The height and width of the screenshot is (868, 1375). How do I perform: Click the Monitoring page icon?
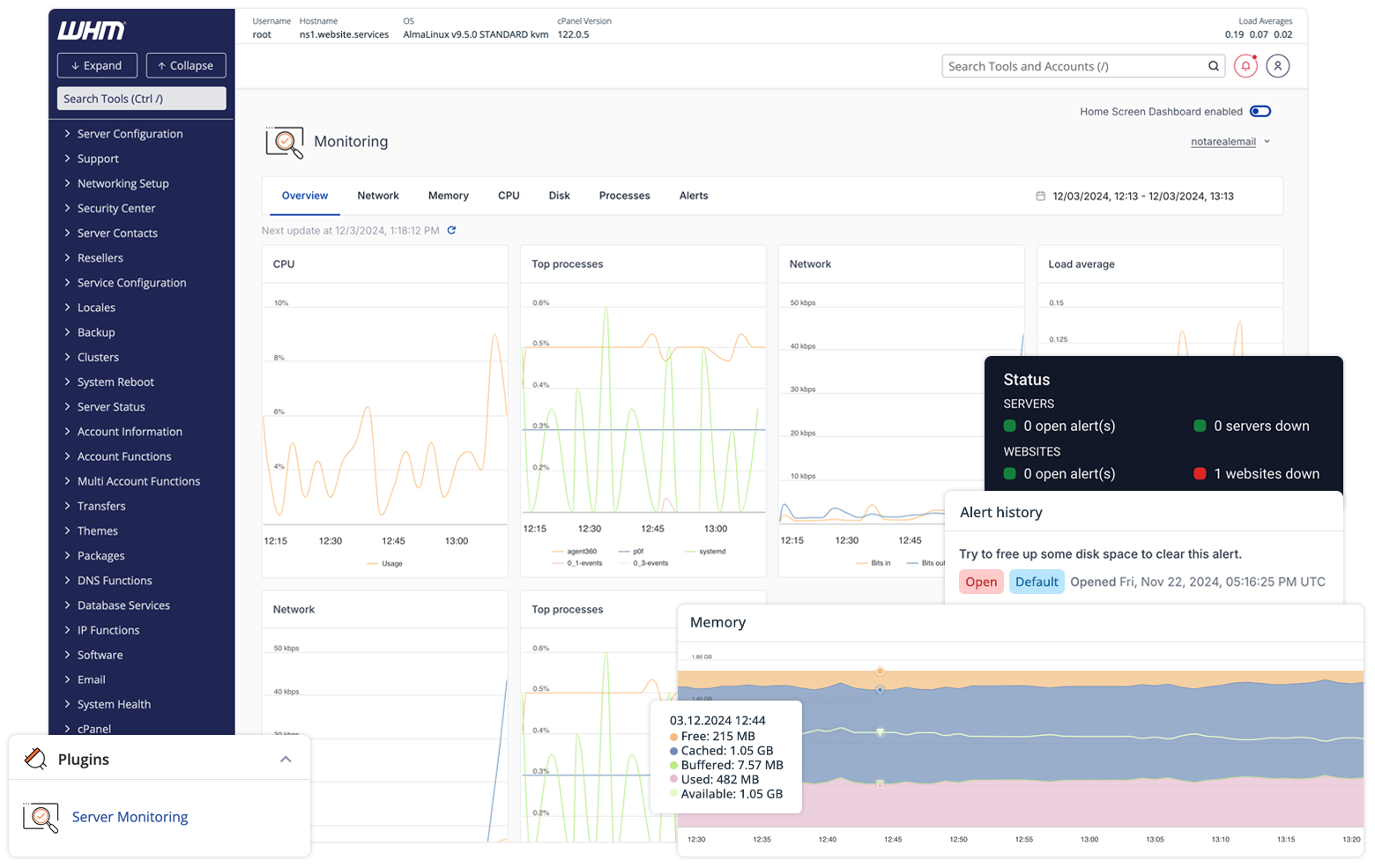click(285, 142)
